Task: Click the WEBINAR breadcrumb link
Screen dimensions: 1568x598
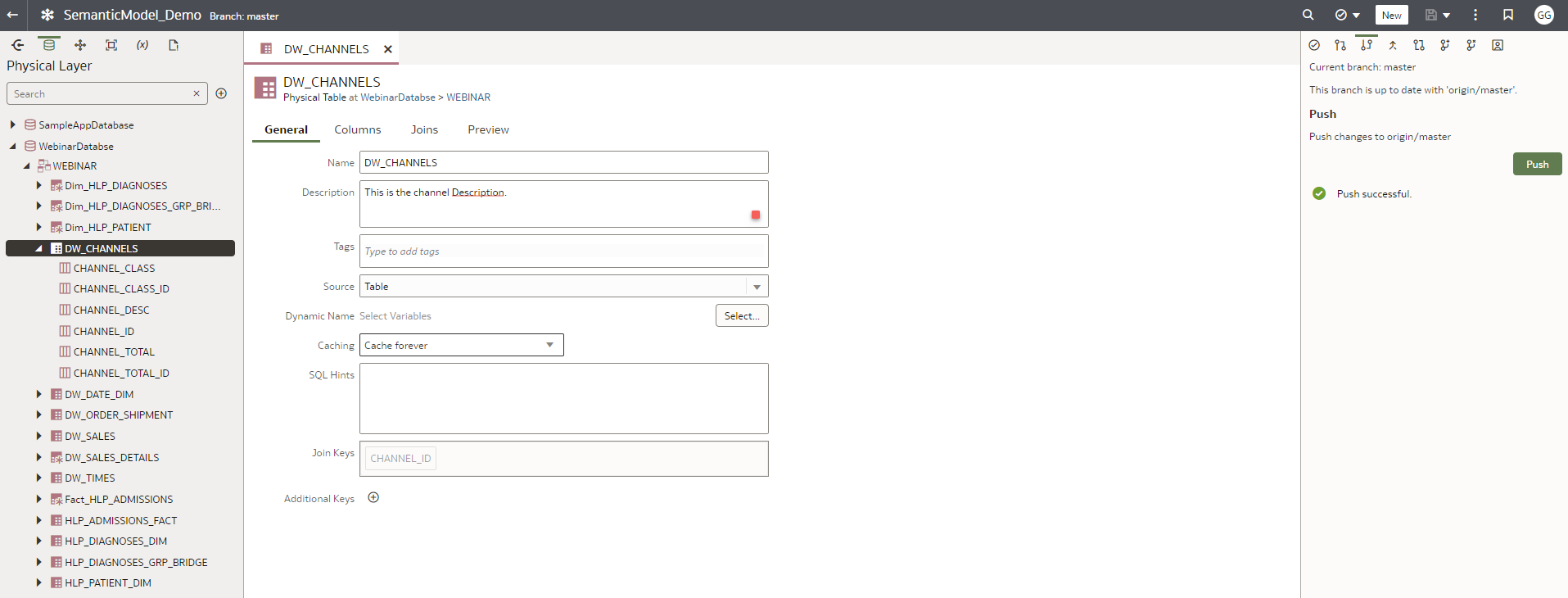Action: tap(468, 97)
